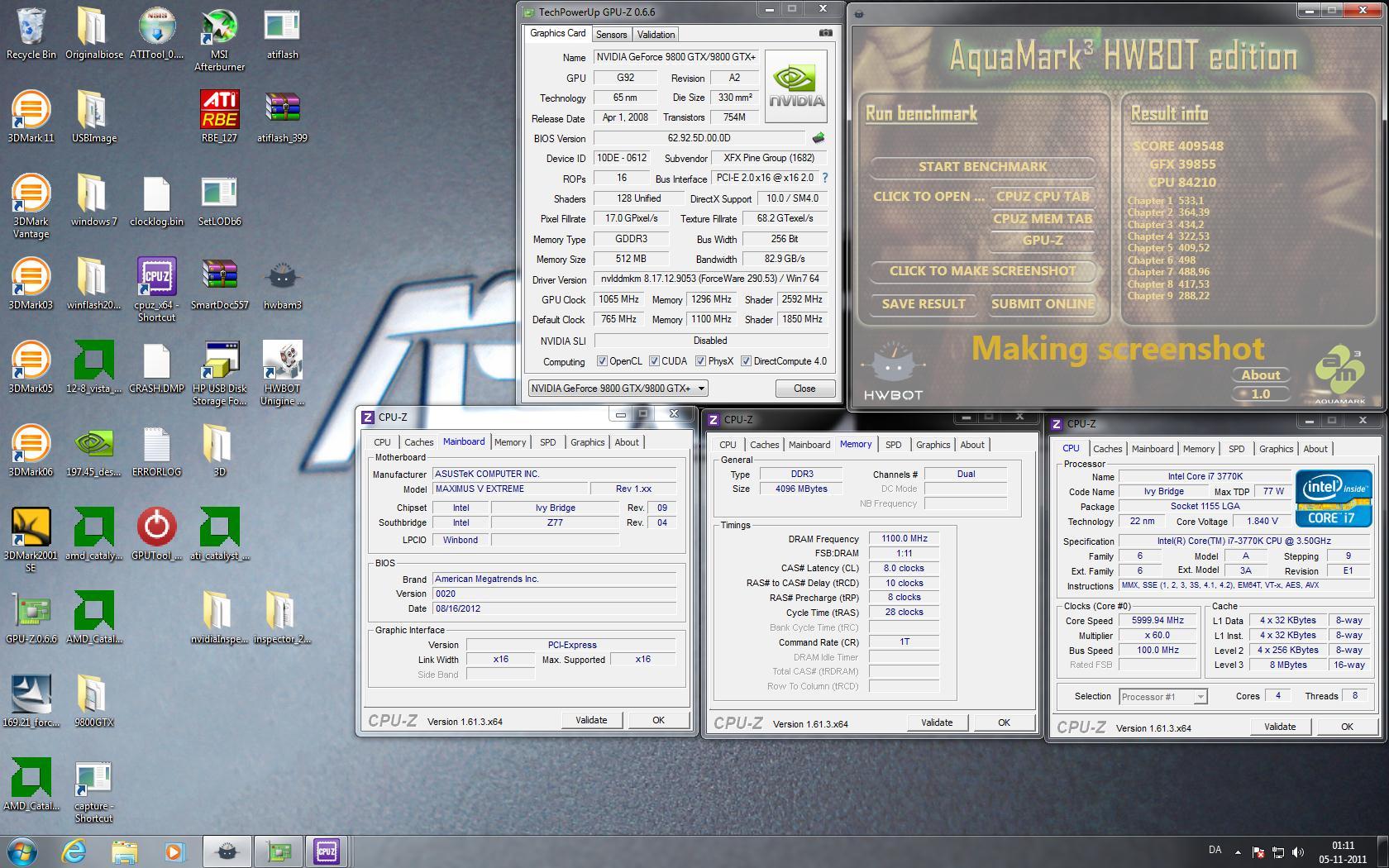
Task: Toggle the PhysX checkbox in GPU-Z
Action: point(700,361)
